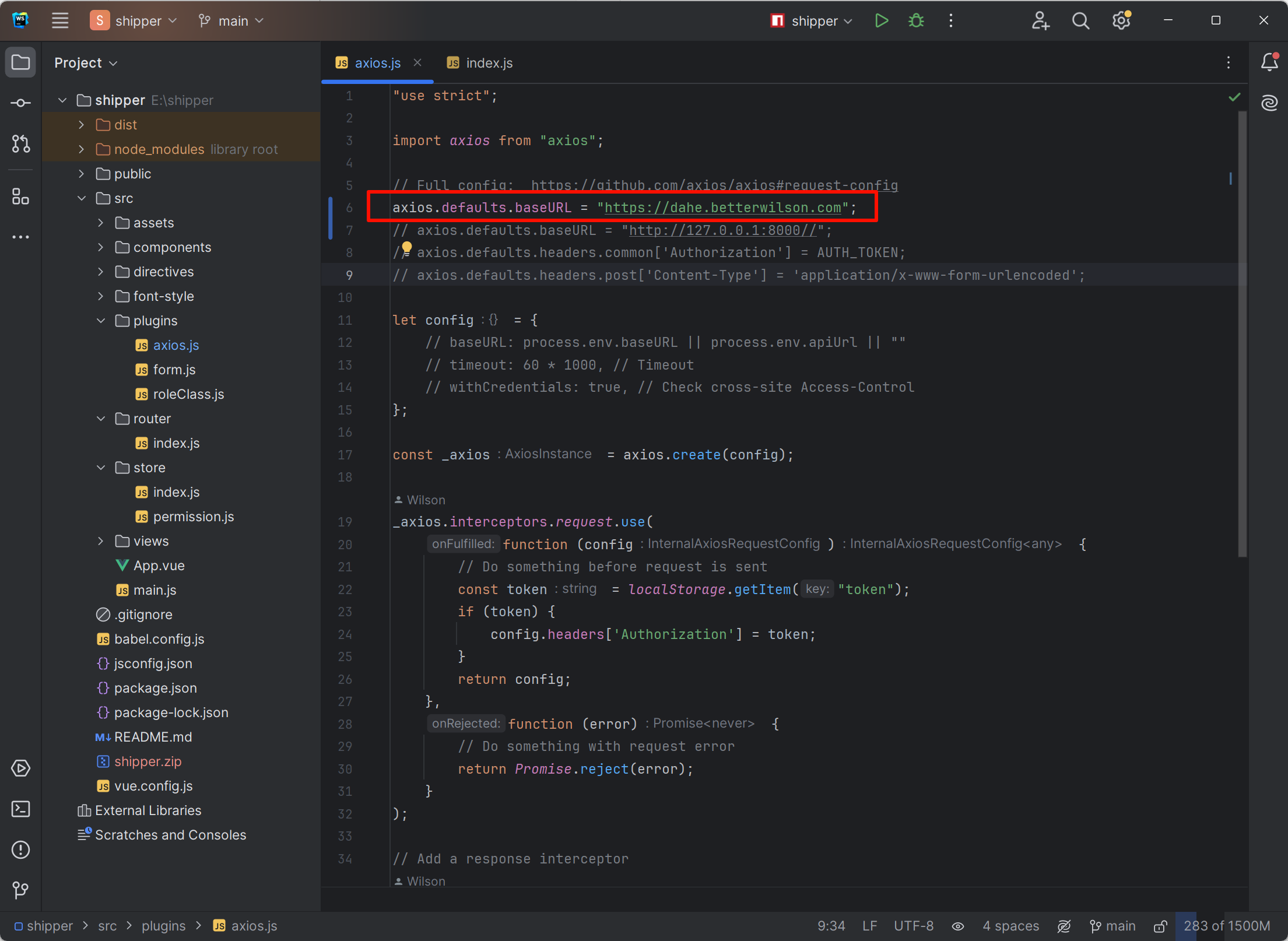This screenshot has height=941, width=1288.
Task: Open the Commit tool window
Action: click(20, 103)
